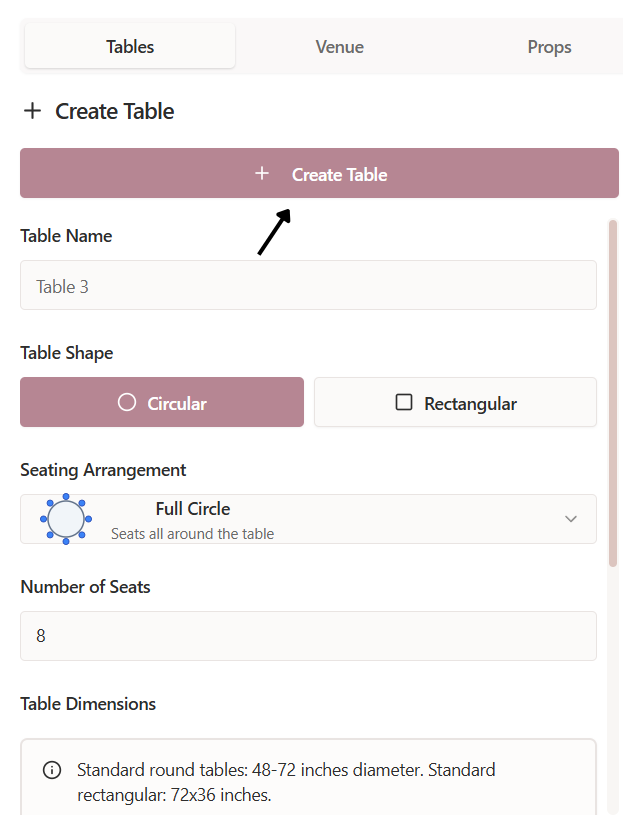Screen dimensions: 623x830
Task: Select the Rectangular table shape
Action: tap(455, 402)
